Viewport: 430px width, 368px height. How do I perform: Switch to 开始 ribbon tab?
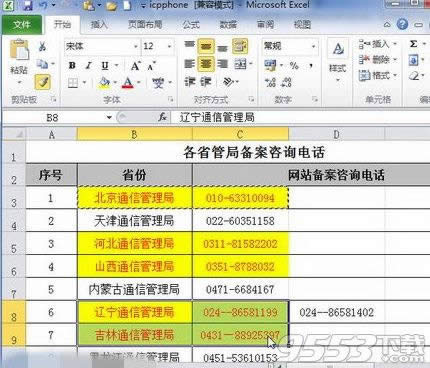point(62,24)
